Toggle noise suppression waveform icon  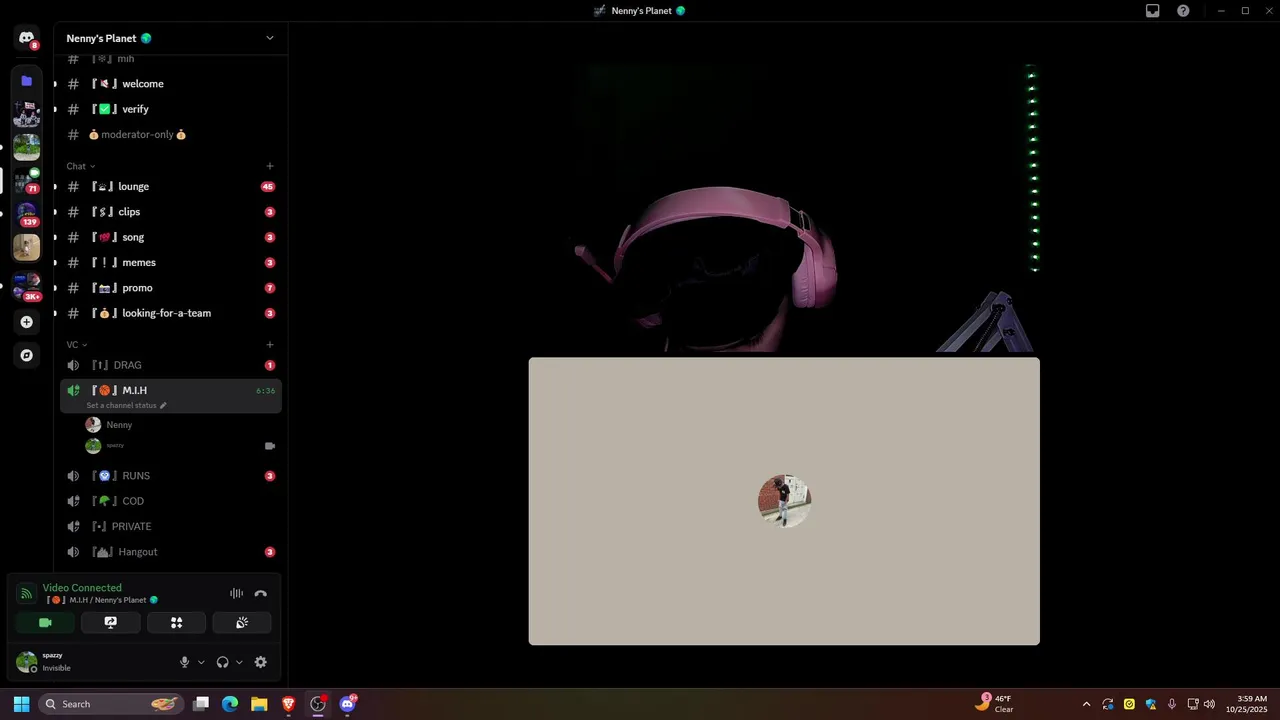coord(236,594)
